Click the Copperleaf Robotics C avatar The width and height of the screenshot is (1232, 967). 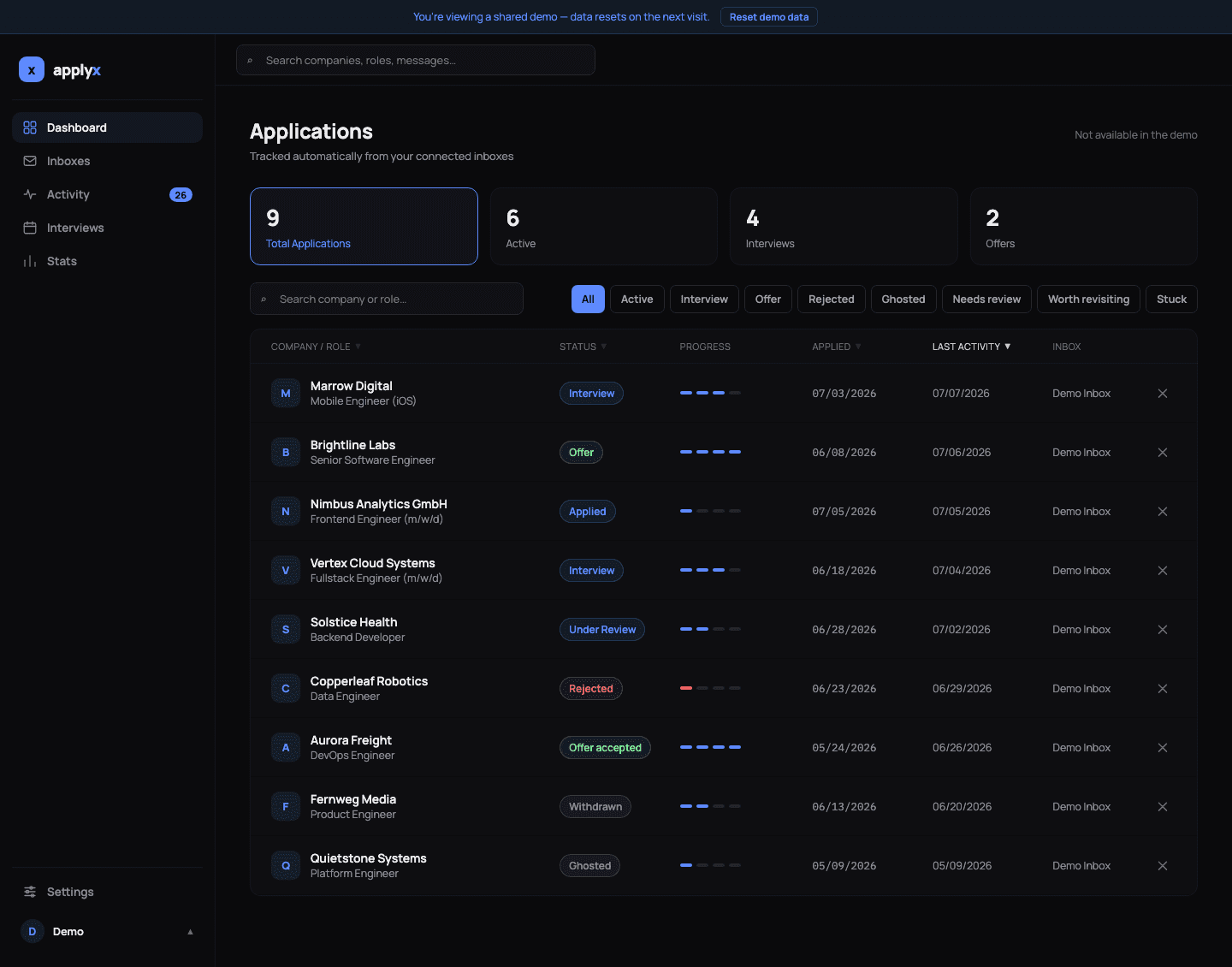tap(286, 689)
